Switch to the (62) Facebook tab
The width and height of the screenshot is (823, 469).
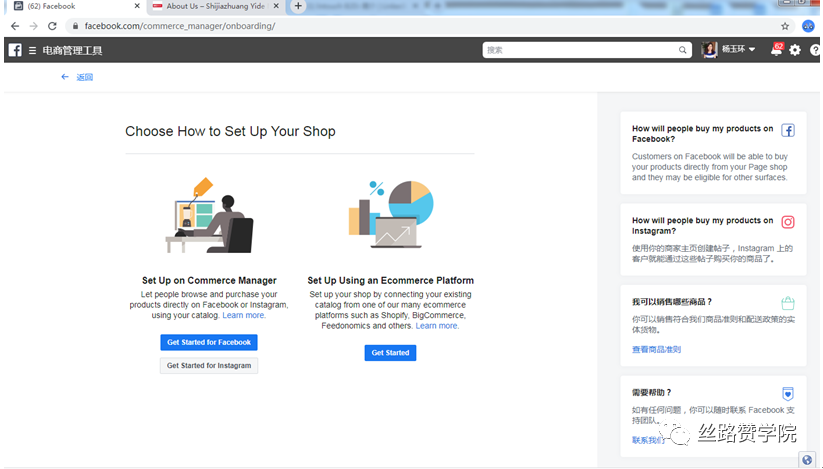click(78, 6)
